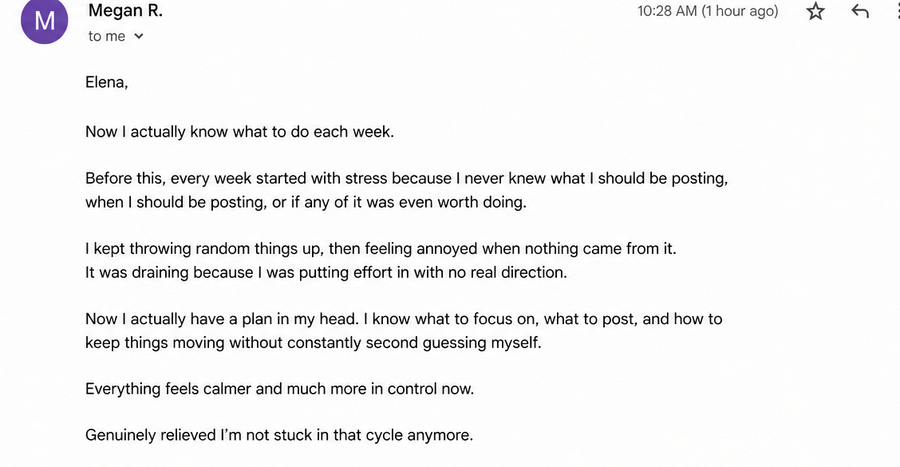Open sender details for Megan R.

click(x=125, y=10)
